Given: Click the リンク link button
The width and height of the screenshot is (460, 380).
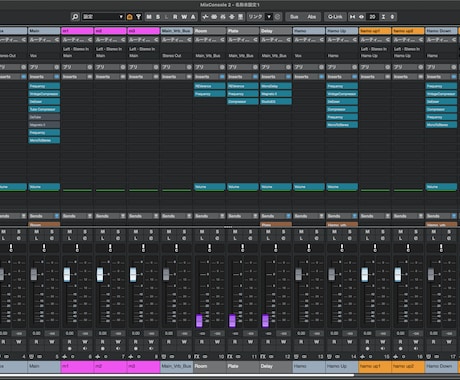Looking at the screenshot, I should click(255, 17).
